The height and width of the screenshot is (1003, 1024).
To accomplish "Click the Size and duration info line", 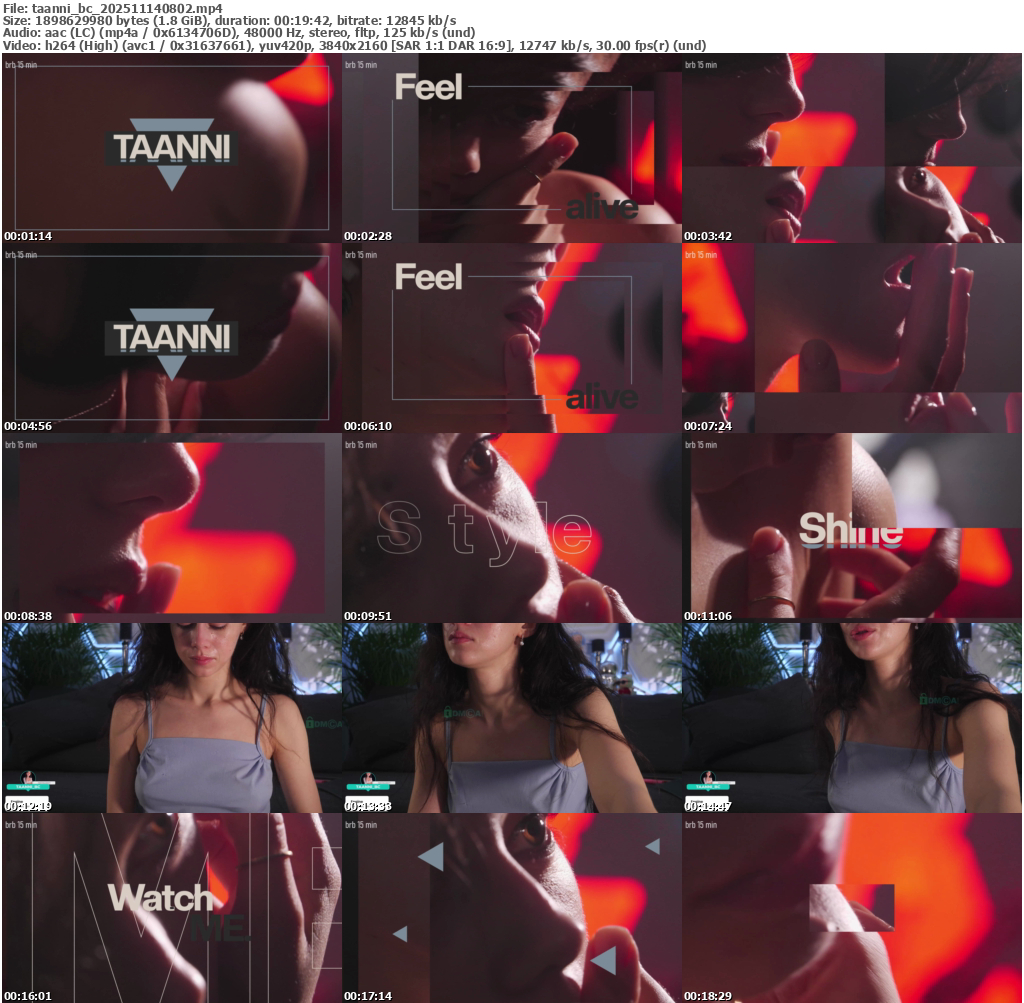I will tap(229, 20).
